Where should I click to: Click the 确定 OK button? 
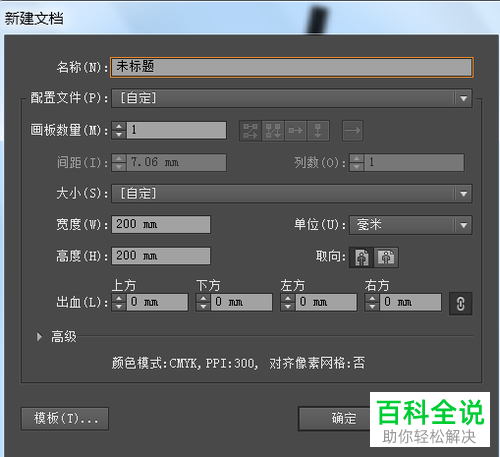click(334, 419)
